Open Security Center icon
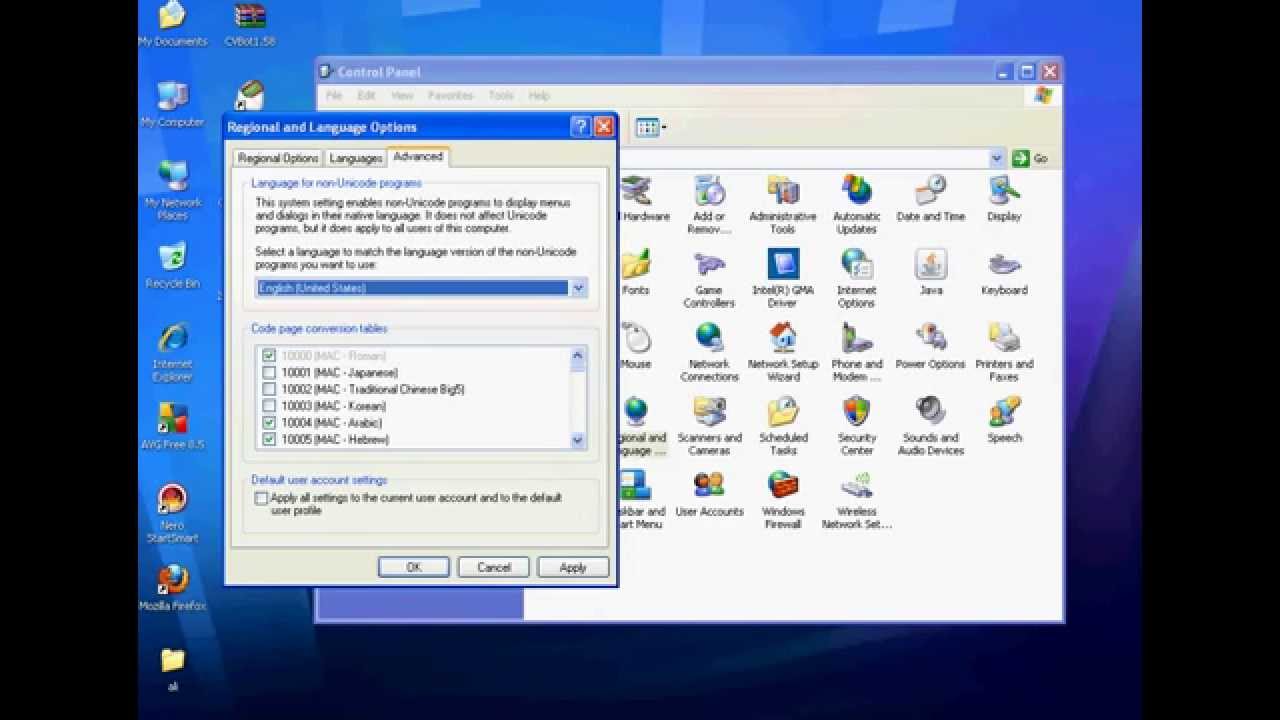This screenshot has width=1280, height=720. pyautogui.click(x=857, y=426)
